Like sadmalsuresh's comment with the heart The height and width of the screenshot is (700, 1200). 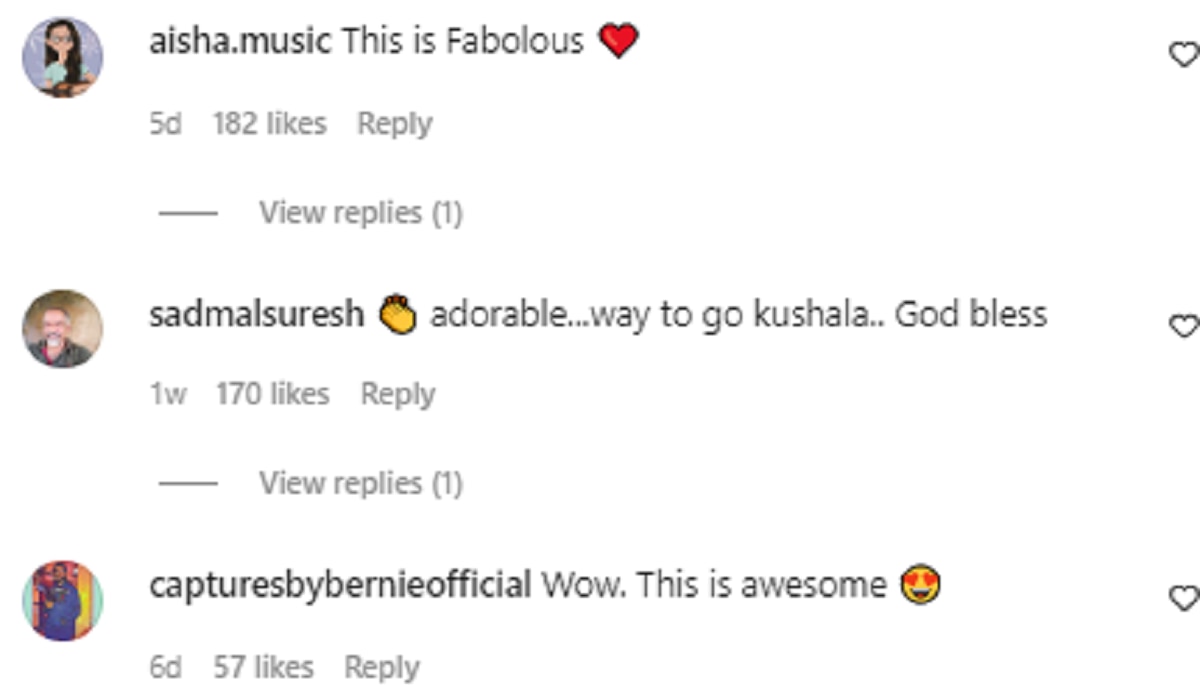click(1183, 326)
